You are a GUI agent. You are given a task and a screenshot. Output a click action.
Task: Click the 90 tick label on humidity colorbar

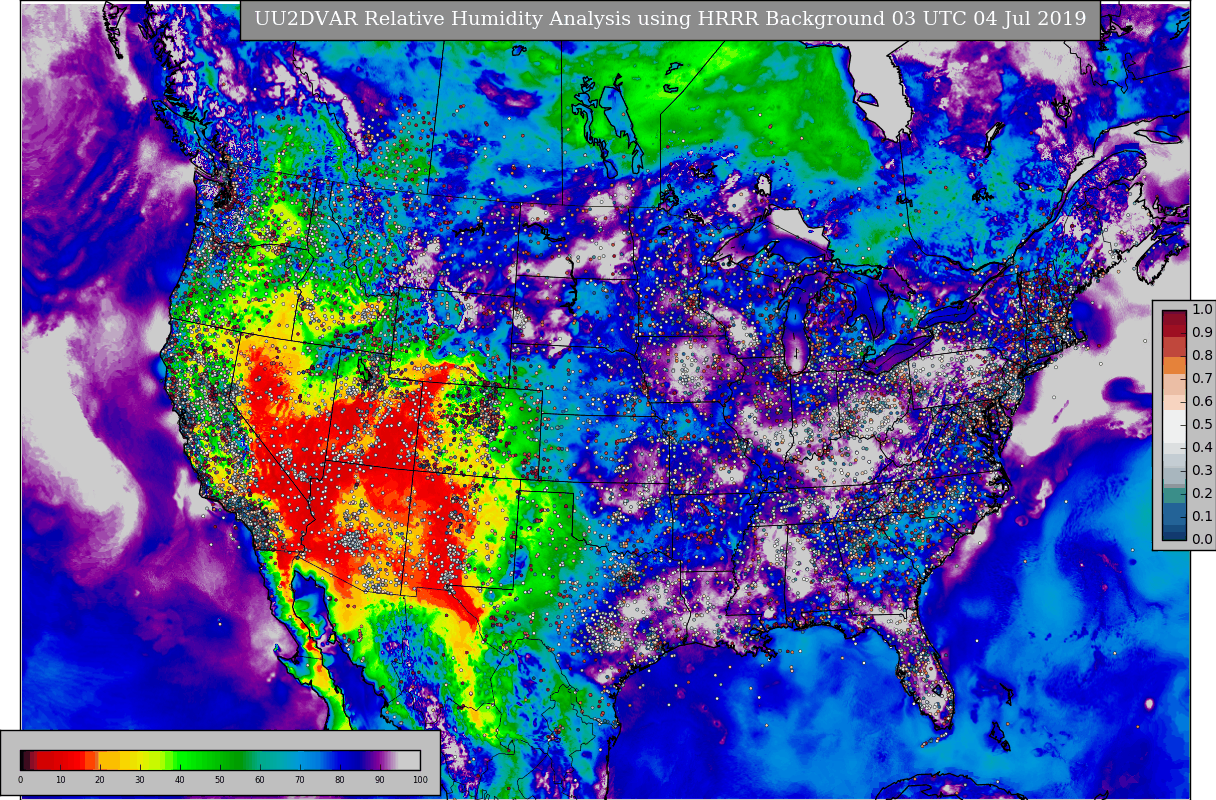pos(380,780)
